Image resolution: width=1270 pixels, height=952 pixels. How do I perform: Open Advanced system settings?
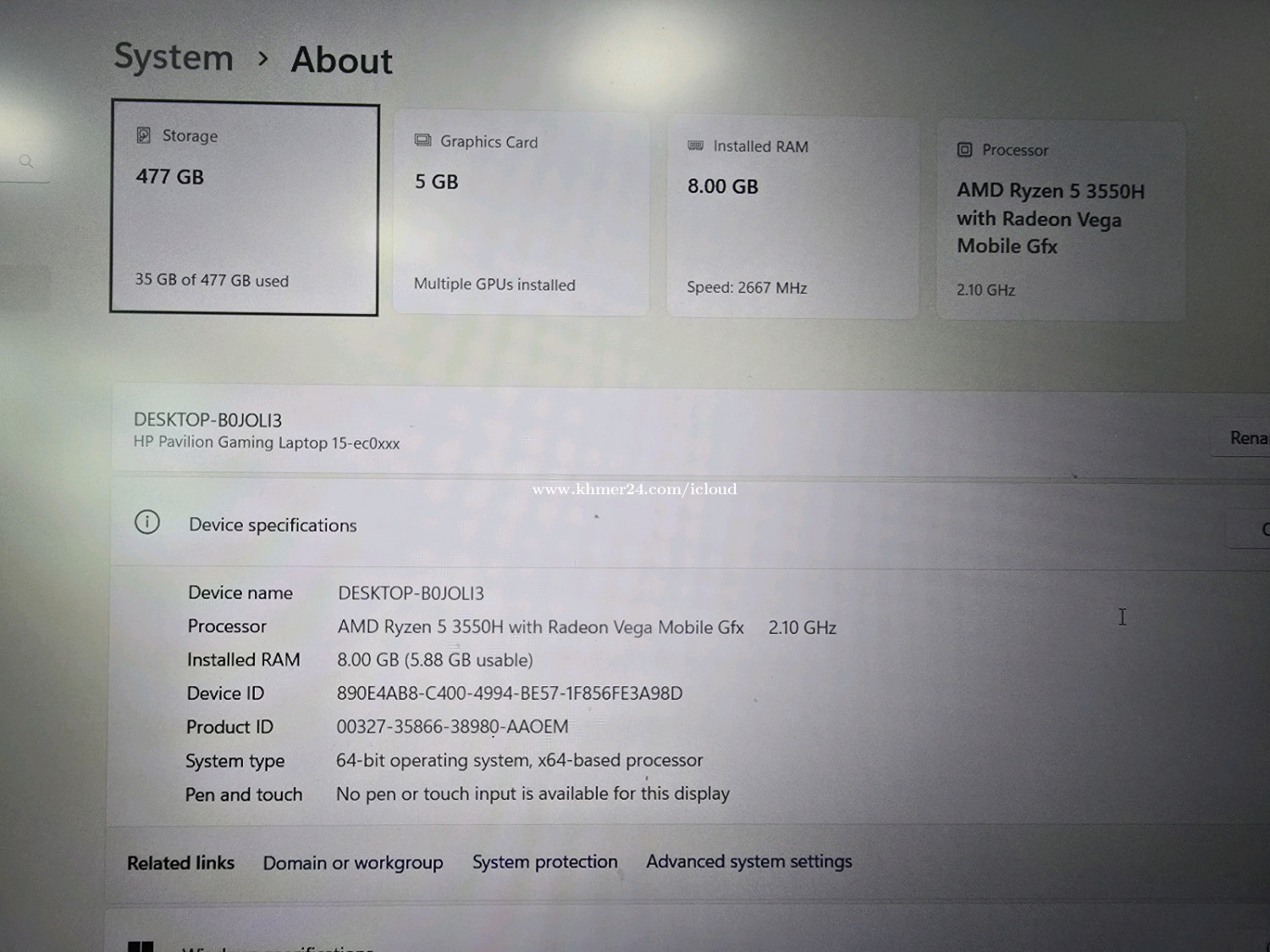click(748, 861)
